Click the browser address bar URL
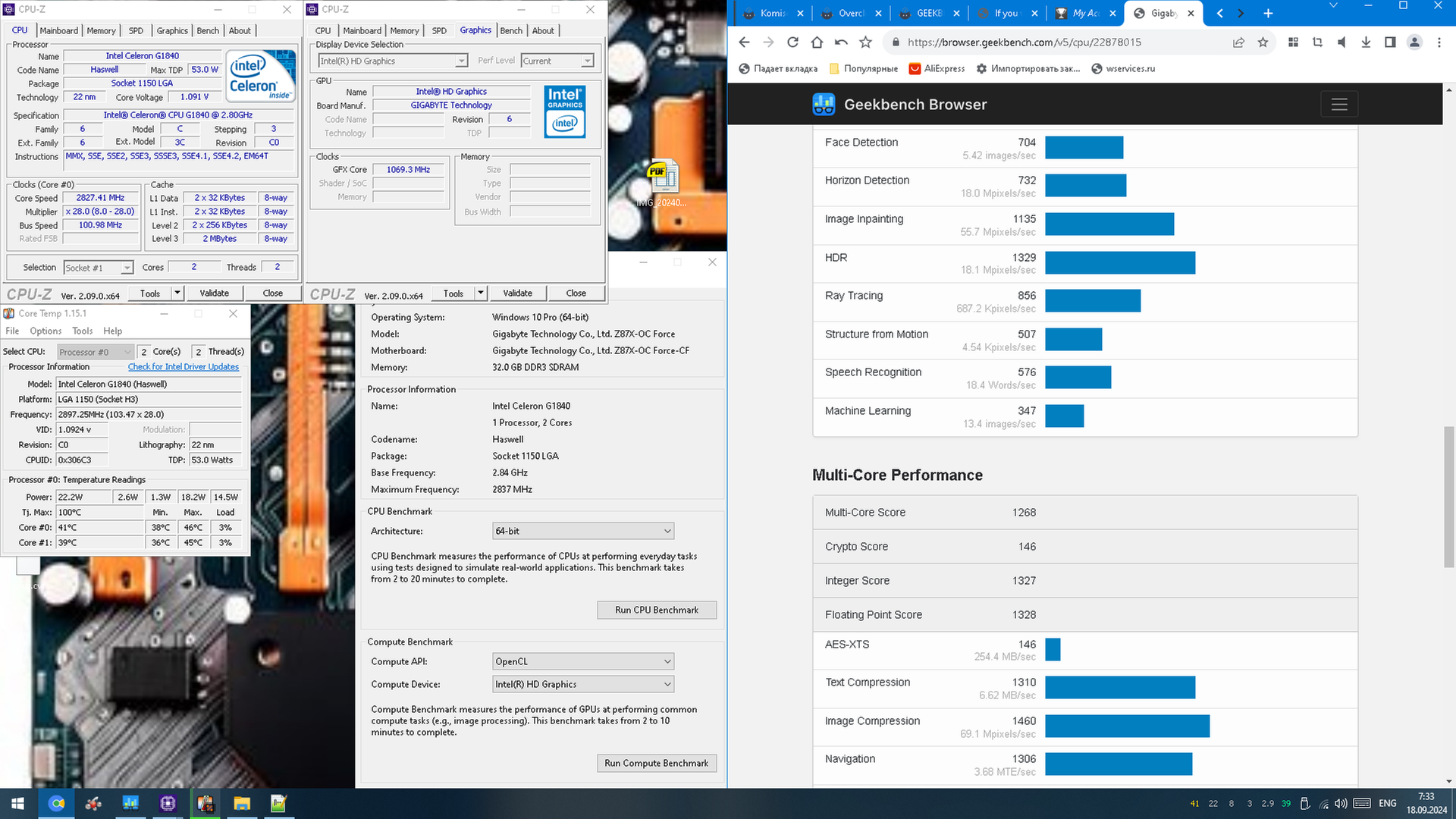This screenshot has height=819, width=1456. pos(1024,42)
